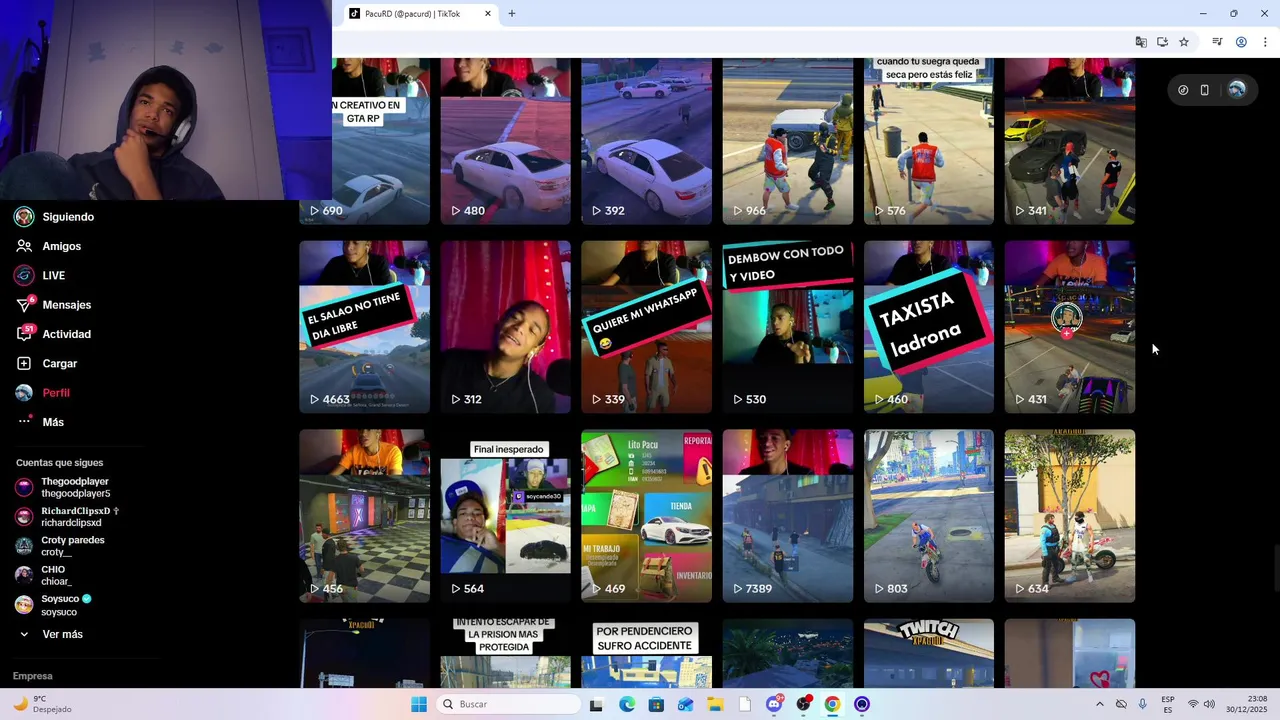This screenshot has height=720, width=1280.
Task: Open video with 634 views
Action: (x=1070, y=516)
